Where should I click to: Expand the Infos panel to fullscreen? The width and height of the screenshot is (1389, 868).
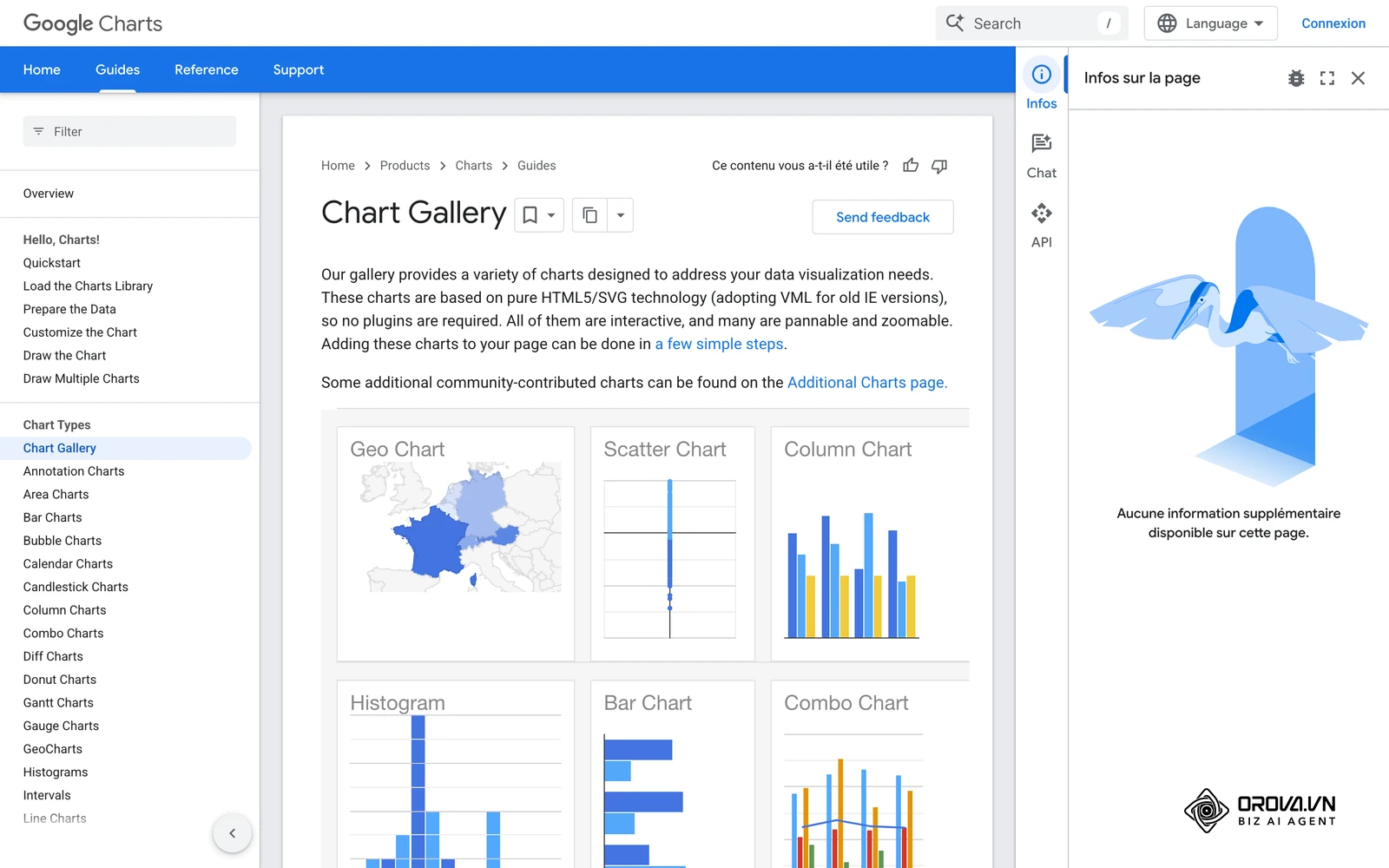[x=1327, y=78]
